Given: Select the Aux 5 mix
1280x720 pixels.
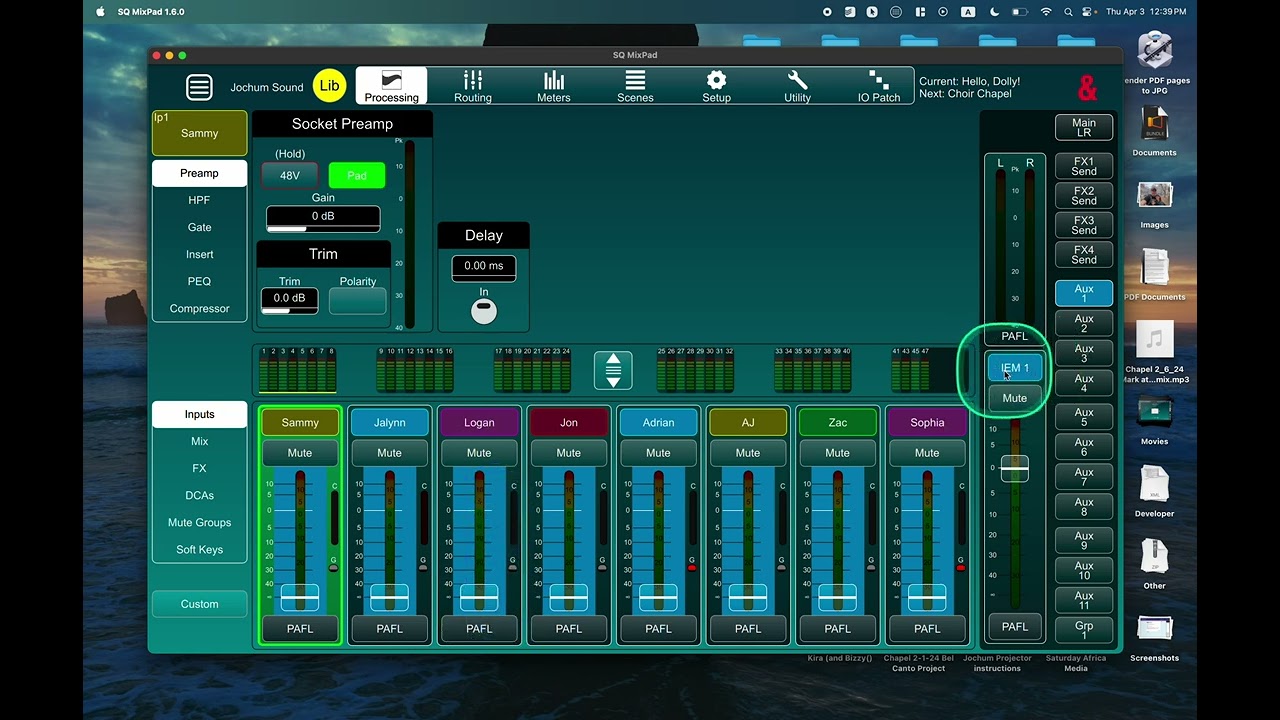Looking at the screenshot, I should pos(1084,417).
